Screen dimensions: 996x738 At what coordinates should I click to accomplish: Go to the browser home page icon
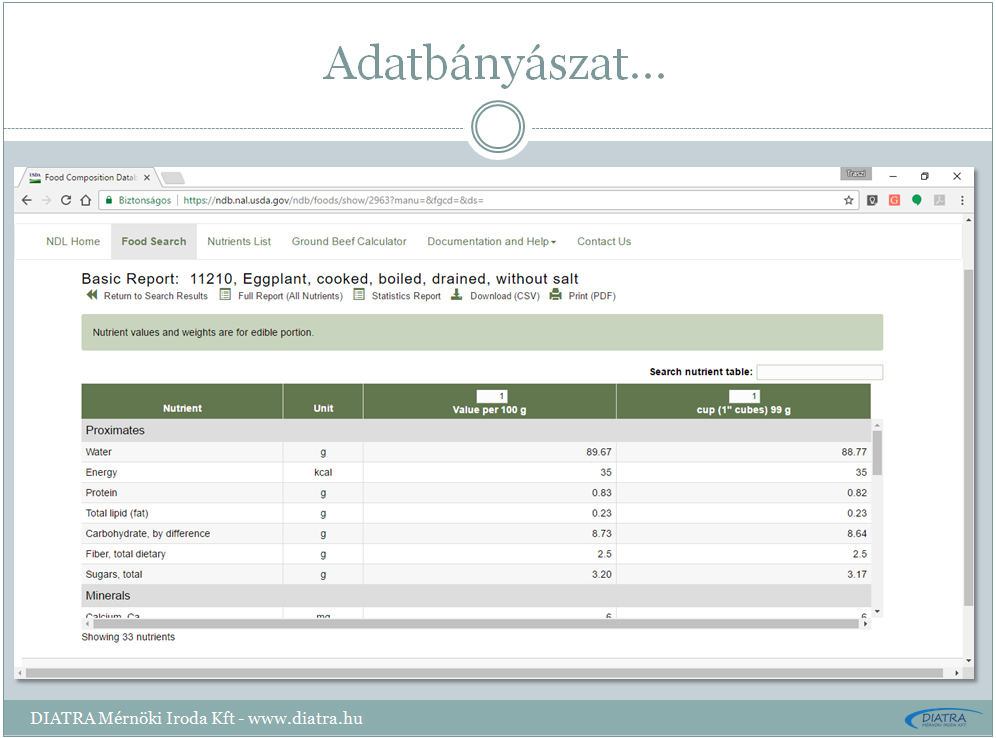point(86,200)
